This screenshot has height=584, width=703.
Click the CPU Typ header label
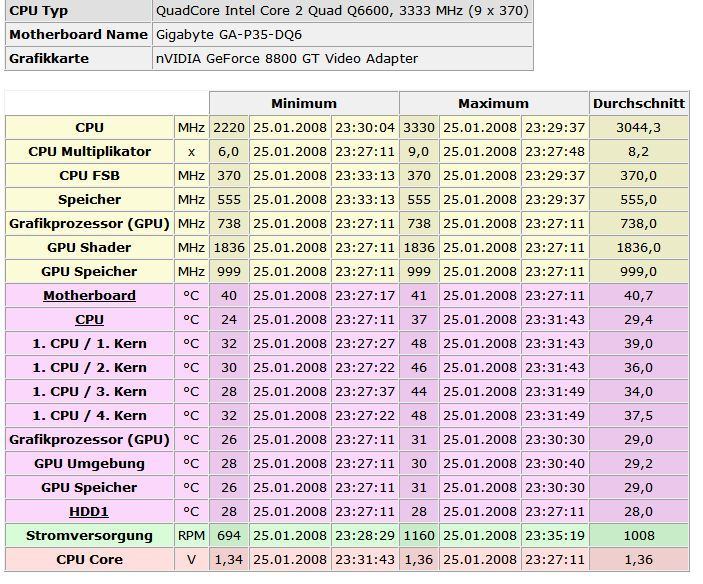[x=39, y=11]
